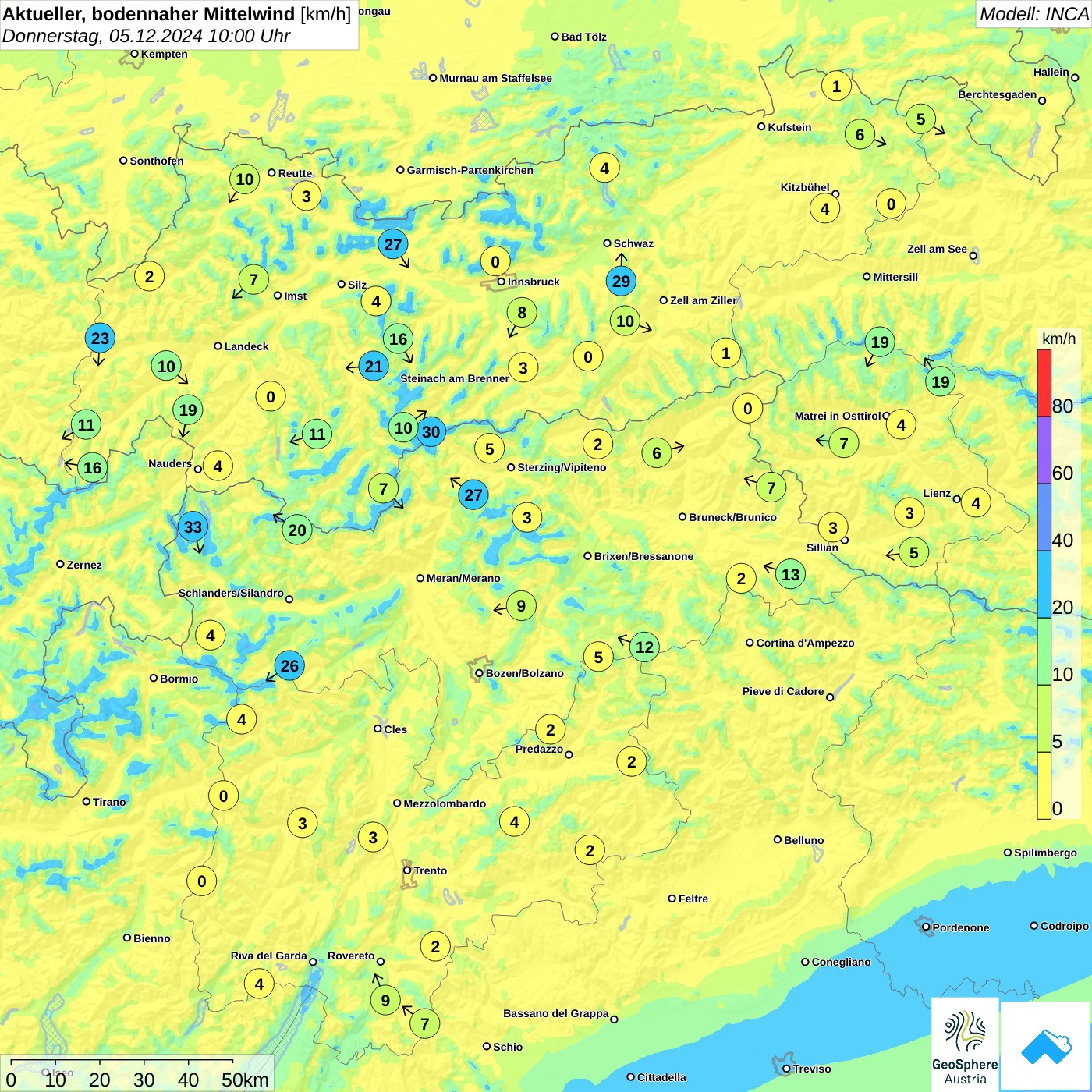
Task: Select the 26 km/h wind station marker
Action: pyautogui.click(x=289, y=666)
